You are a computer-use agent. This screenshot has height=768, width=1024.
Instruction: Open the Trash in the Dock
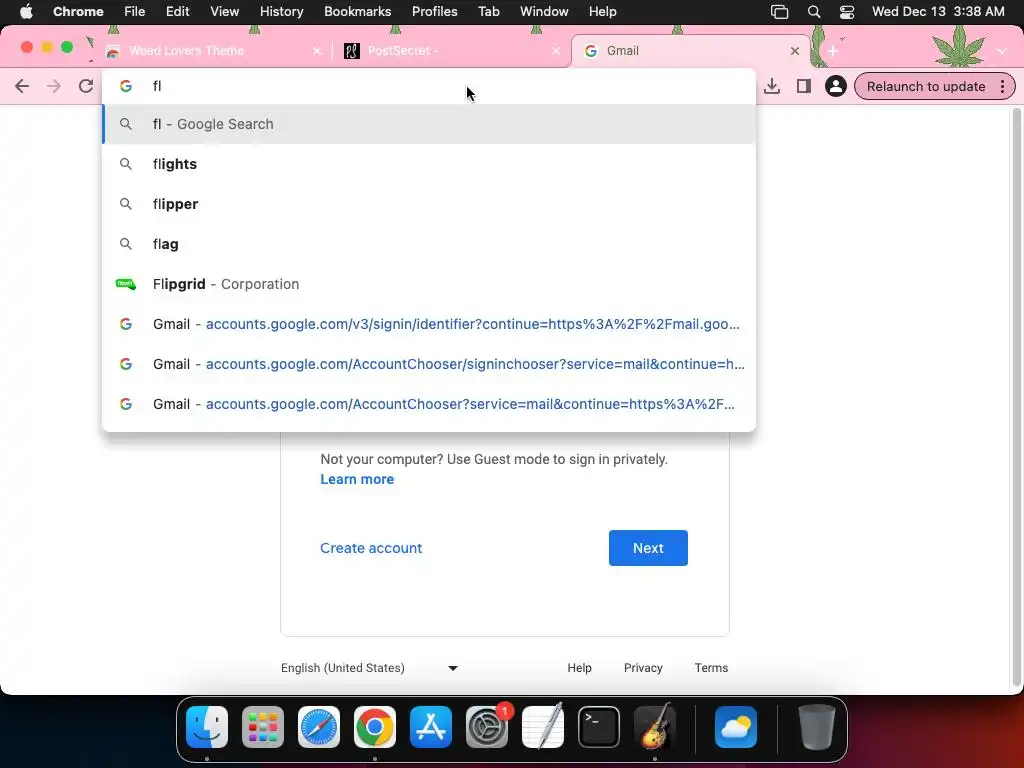click(x=816, y=727)
